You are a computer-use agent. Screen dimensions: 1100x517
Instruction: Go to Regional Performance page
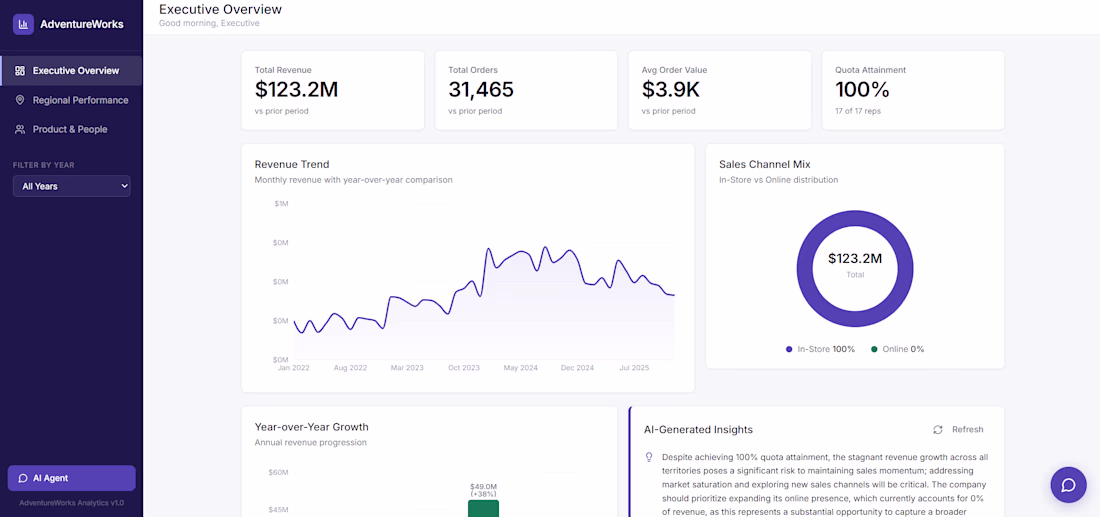point(71,100)
